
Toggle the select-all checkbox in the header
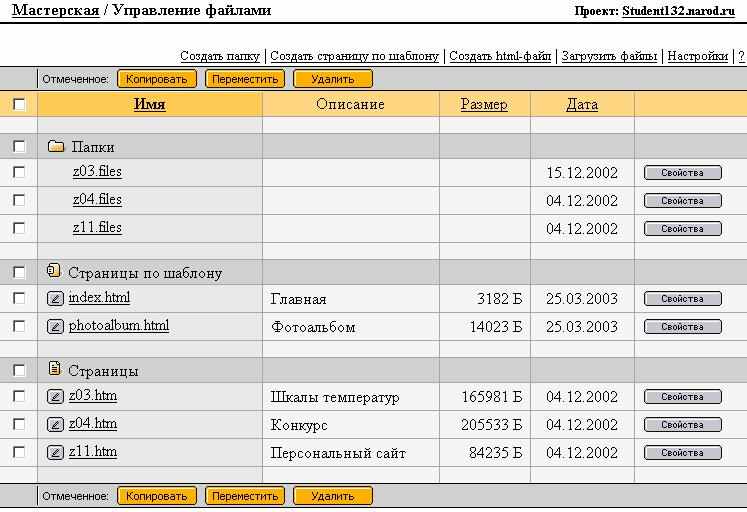click(19, 104)
